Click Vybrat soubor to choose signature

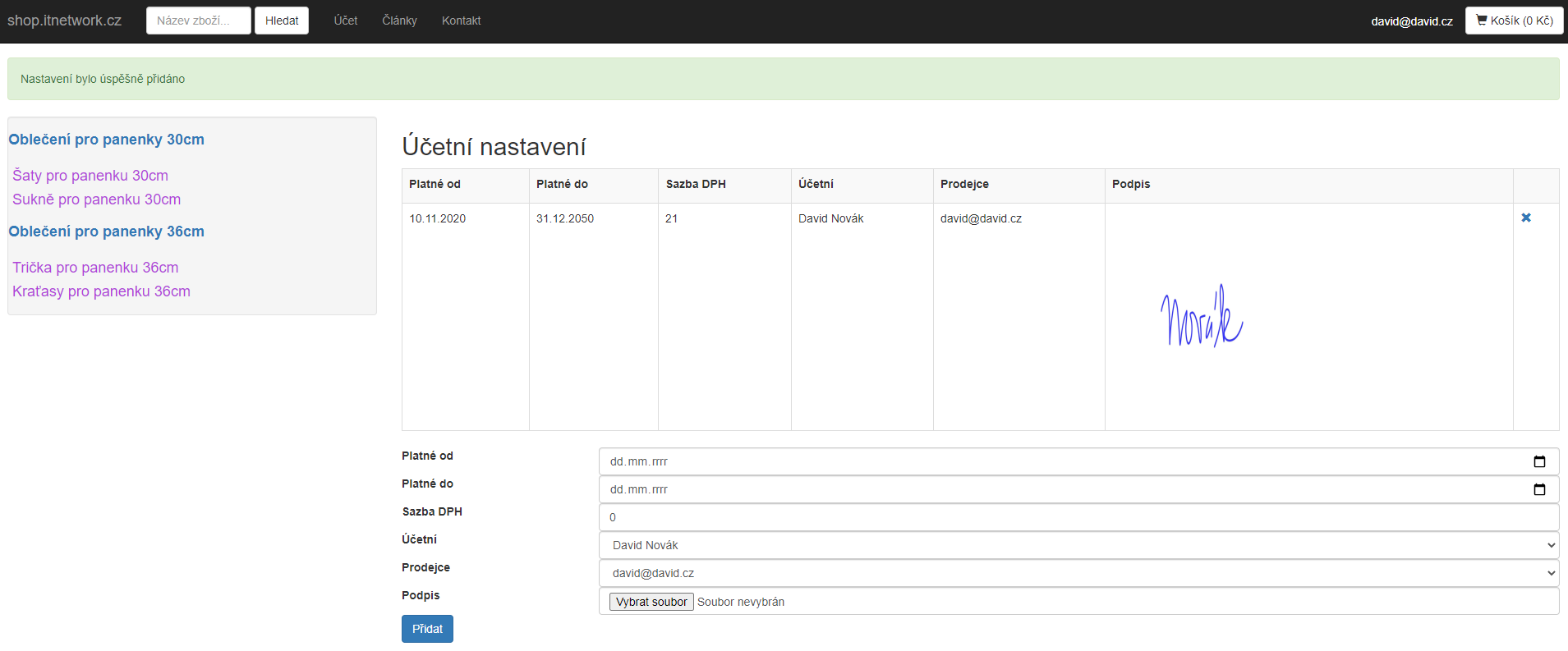[x=651, y=602]
